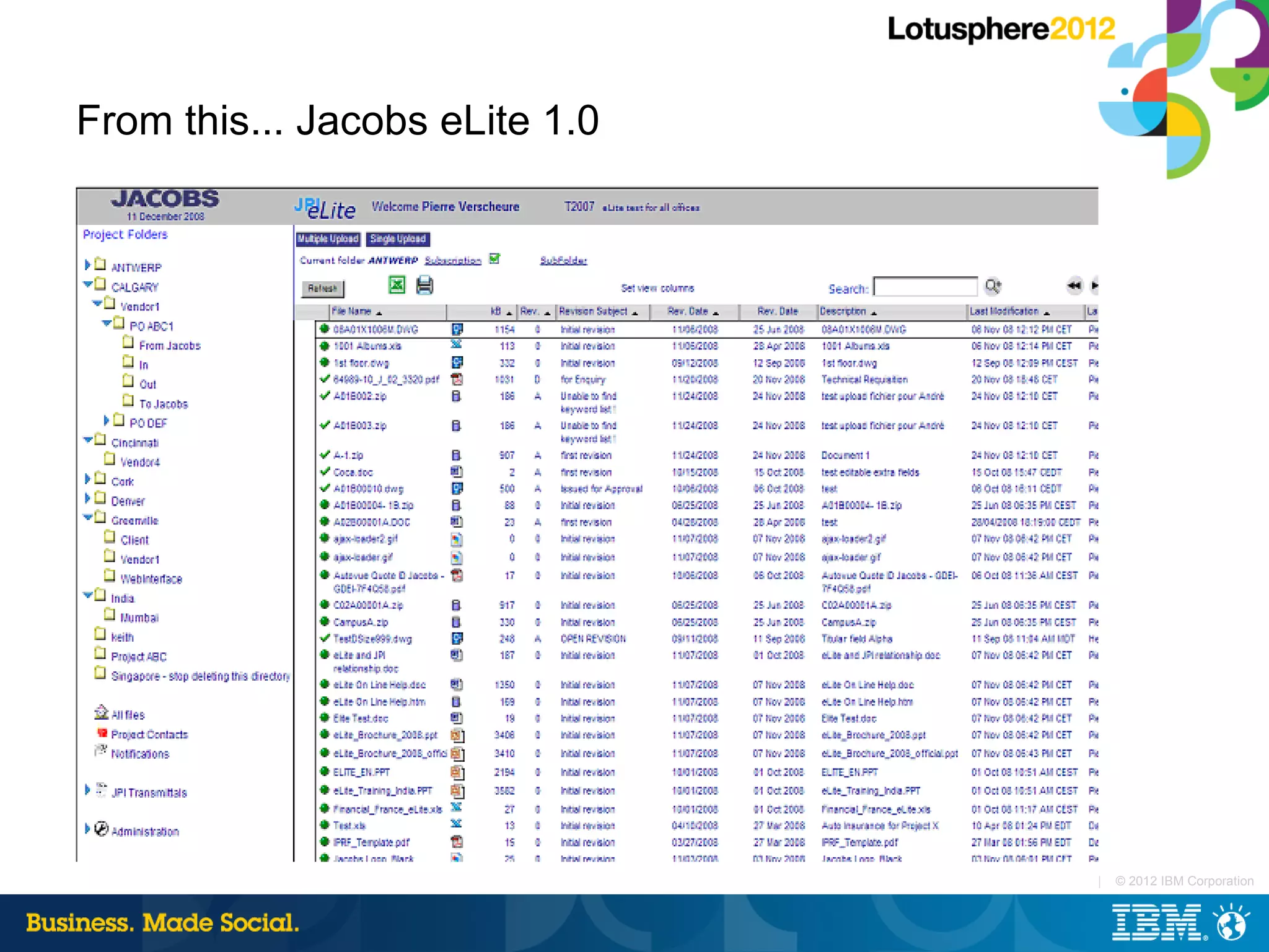Click the printer icon in the toolbar
The image size is (1269, 952).
tap(424, 285)
